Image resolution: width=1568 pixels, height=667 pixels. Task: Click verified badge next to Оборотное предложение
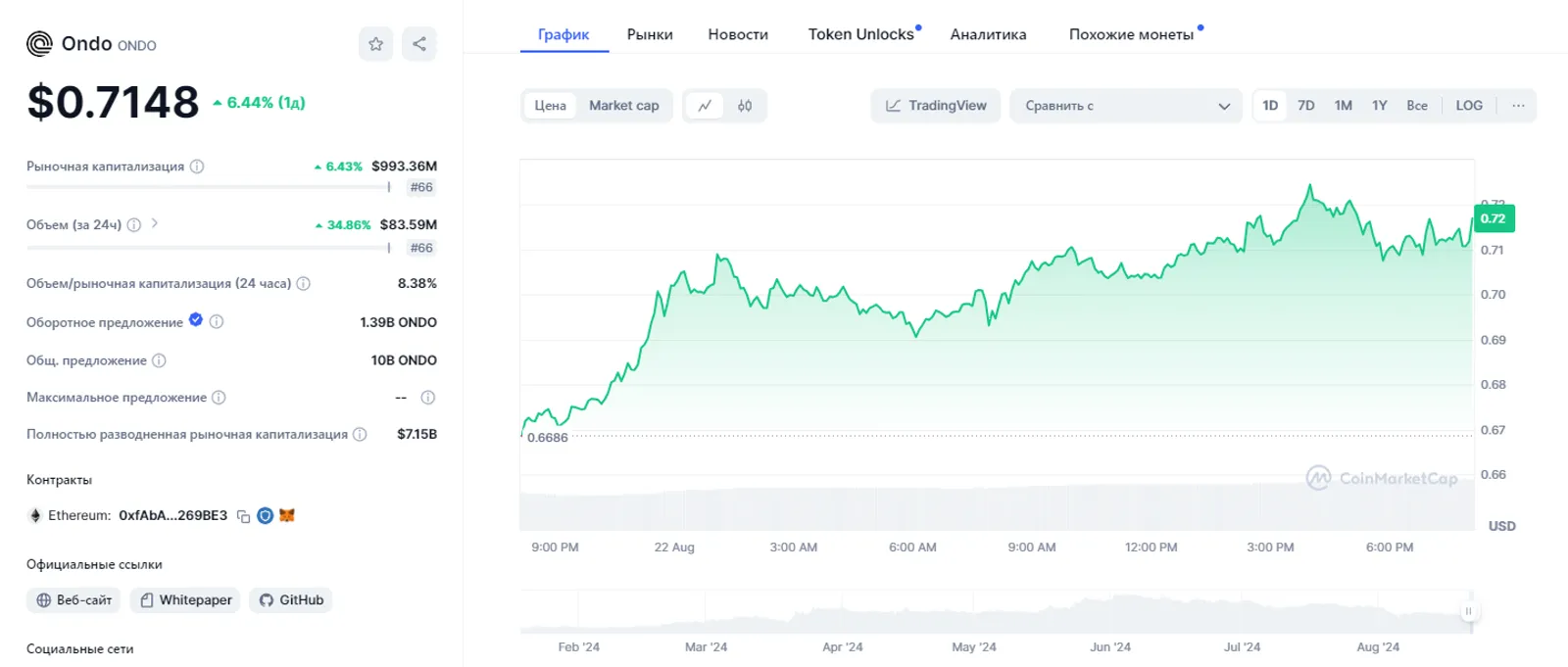pyautogui.click(x=196, y=319)
